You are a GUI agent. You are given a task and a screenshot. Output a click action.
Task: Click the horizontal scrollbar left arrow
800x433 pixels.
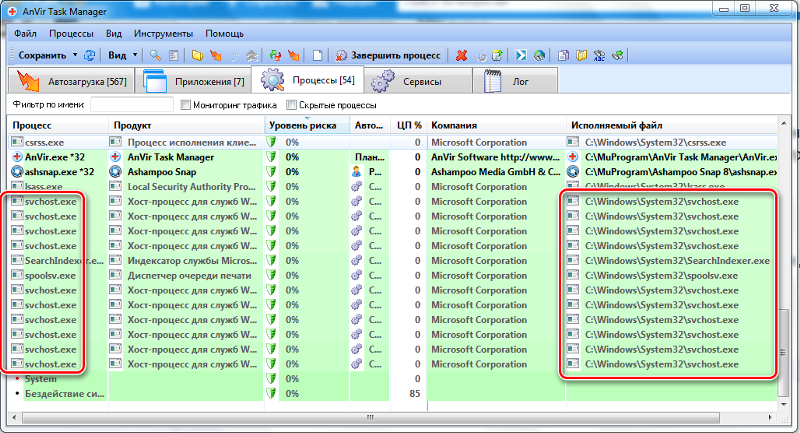coord(14,417)
